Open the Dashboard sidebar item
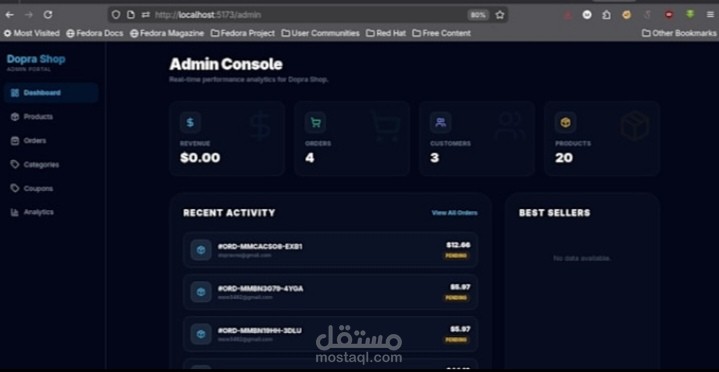Image resolution: width=719 pixels, height=372 pixels. click(x=51, y=93)
